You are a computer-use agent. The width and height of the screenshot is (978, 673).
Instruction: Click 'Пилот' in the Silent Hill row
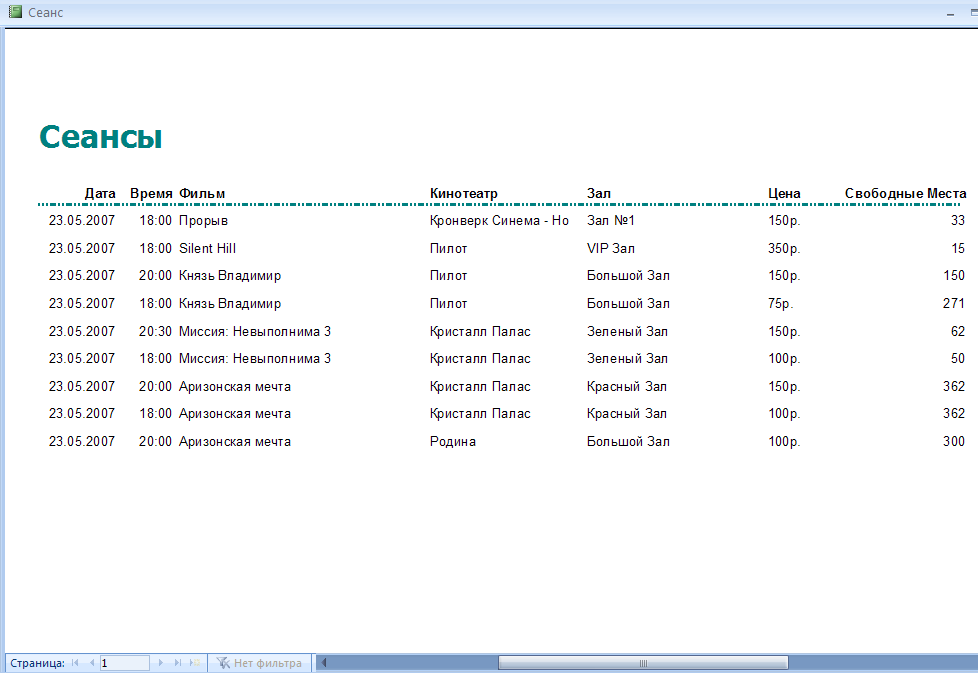[448, 248]
